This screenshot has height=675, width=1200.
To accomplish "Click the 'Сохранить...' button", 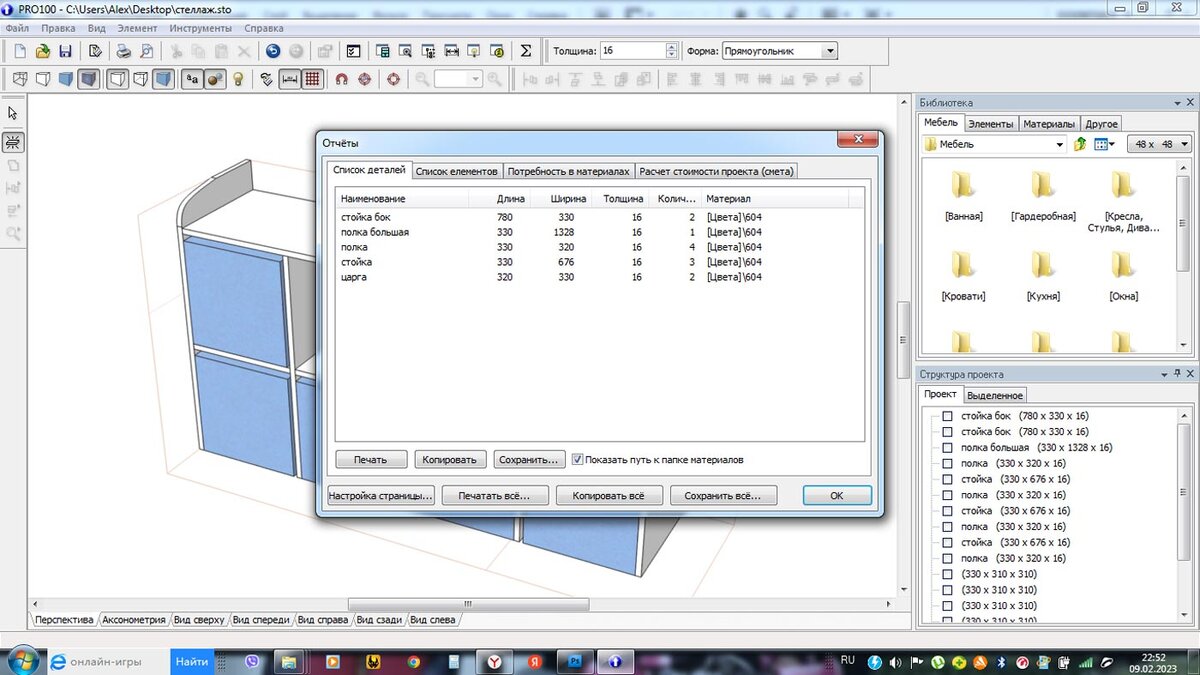I will [x=529, y=460].
